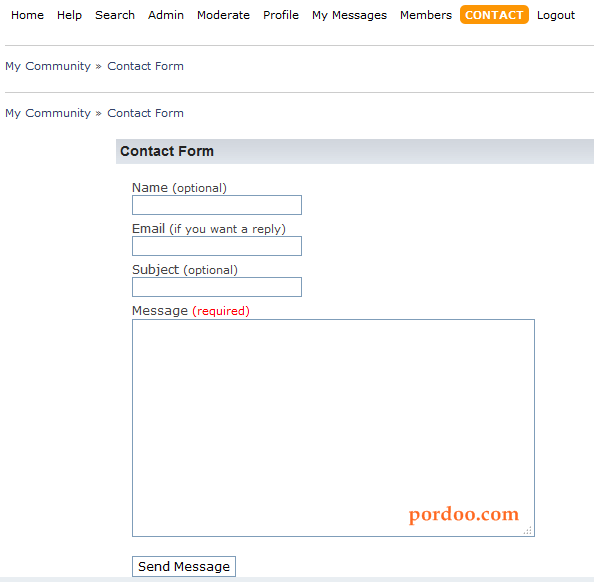
Task: Log out using the Logout link
Action: pos(556,15)
